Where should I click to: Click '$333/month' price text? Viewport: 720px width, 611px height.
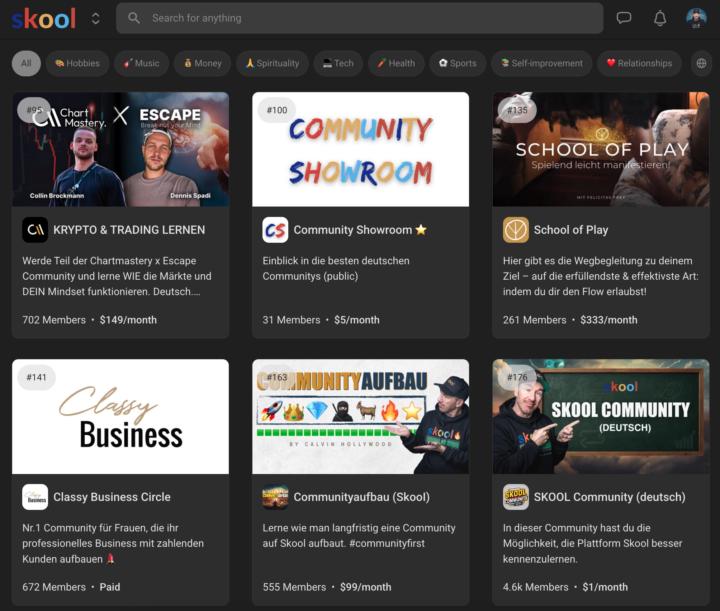[x=609, y=320]
